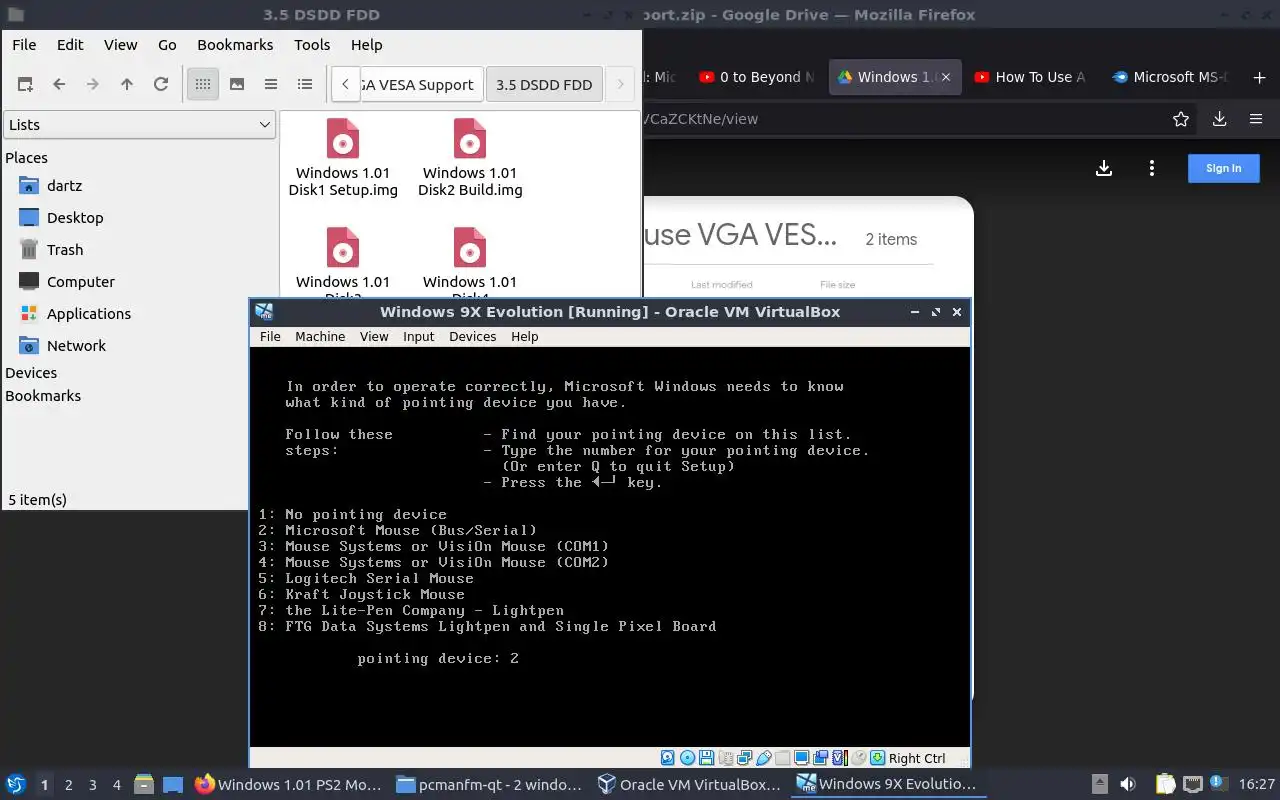This screenshot has width=1280, height=800.
Task: Click VirtualBox optical drive indicator
Action: (x=687, y=758)
